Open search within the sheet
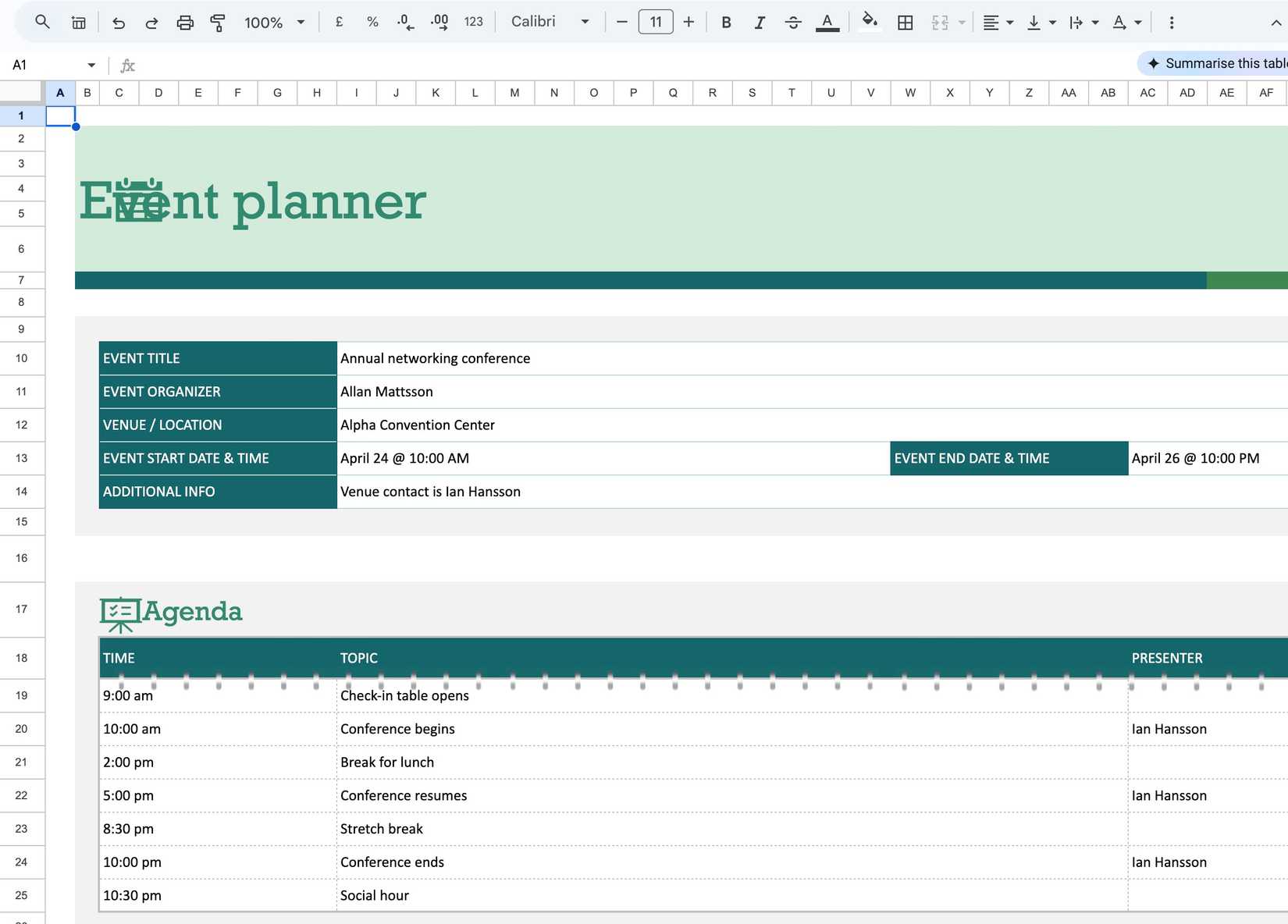The height and width of the screenshot is (924, 1288). click(42, 22)
